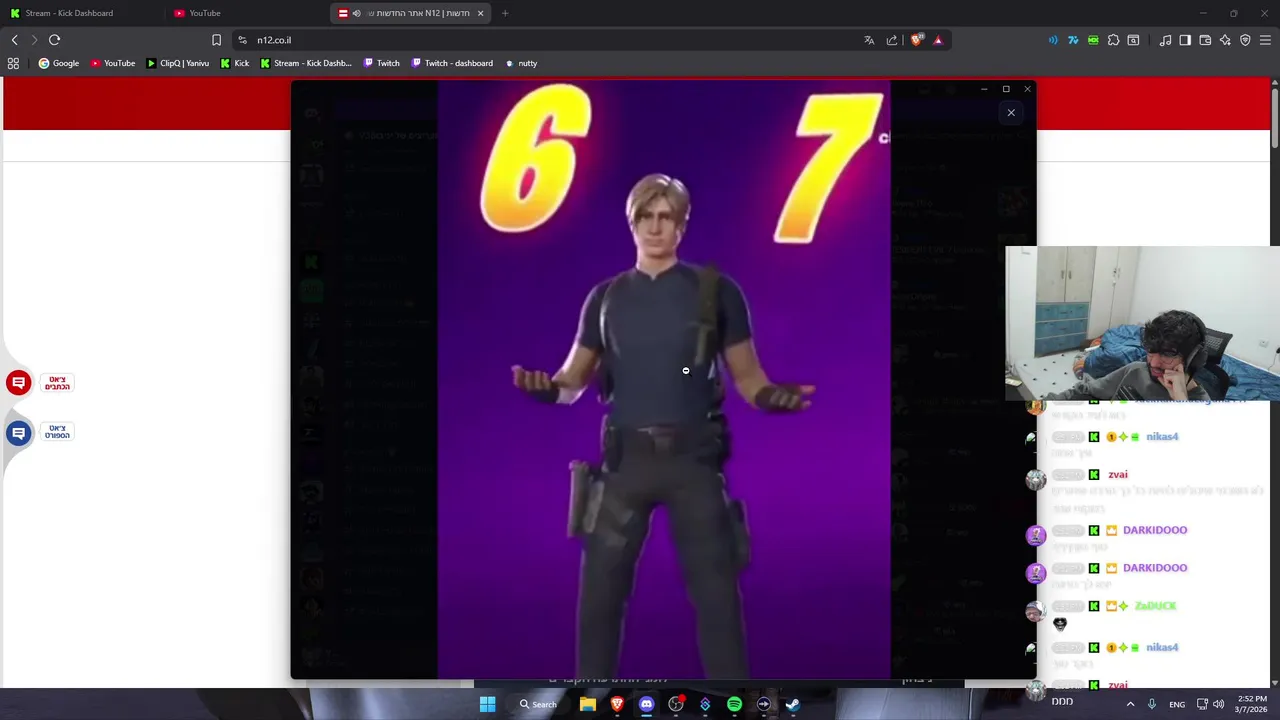Open site settings icon beside n12.co.il address

(242, 40)
